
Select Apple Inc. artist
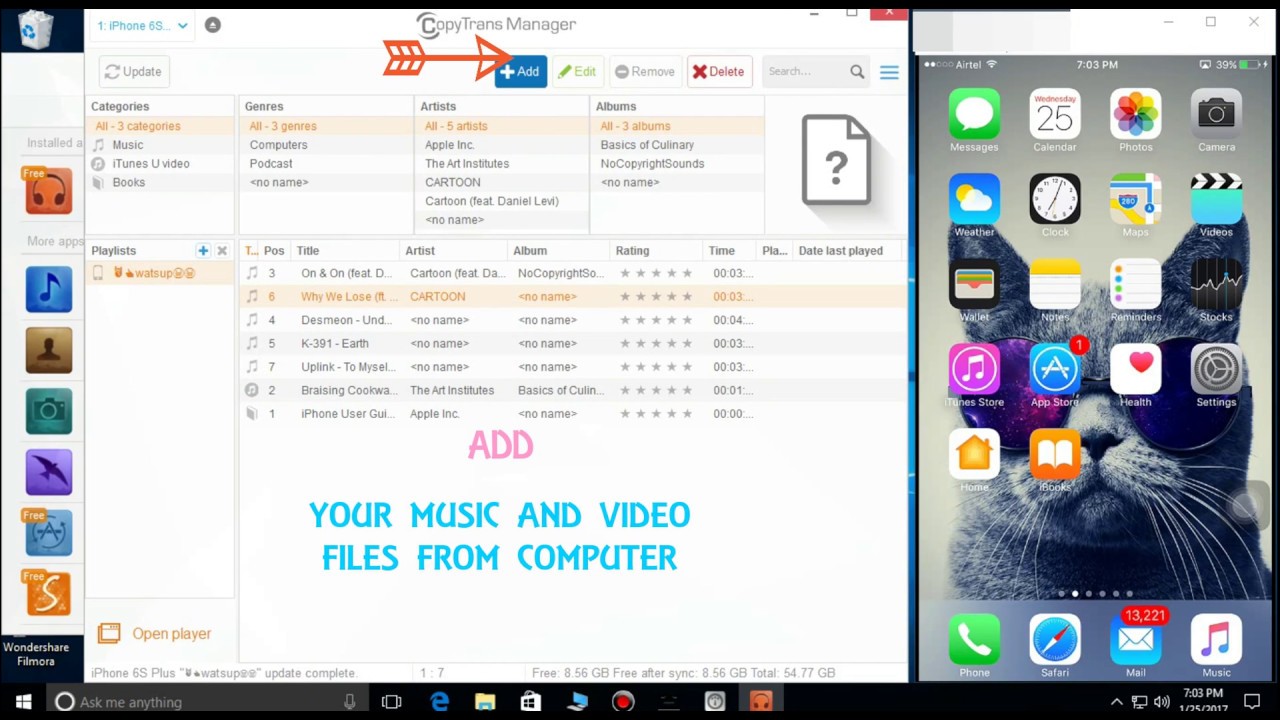pyautogui.click(x=449, y=145)
